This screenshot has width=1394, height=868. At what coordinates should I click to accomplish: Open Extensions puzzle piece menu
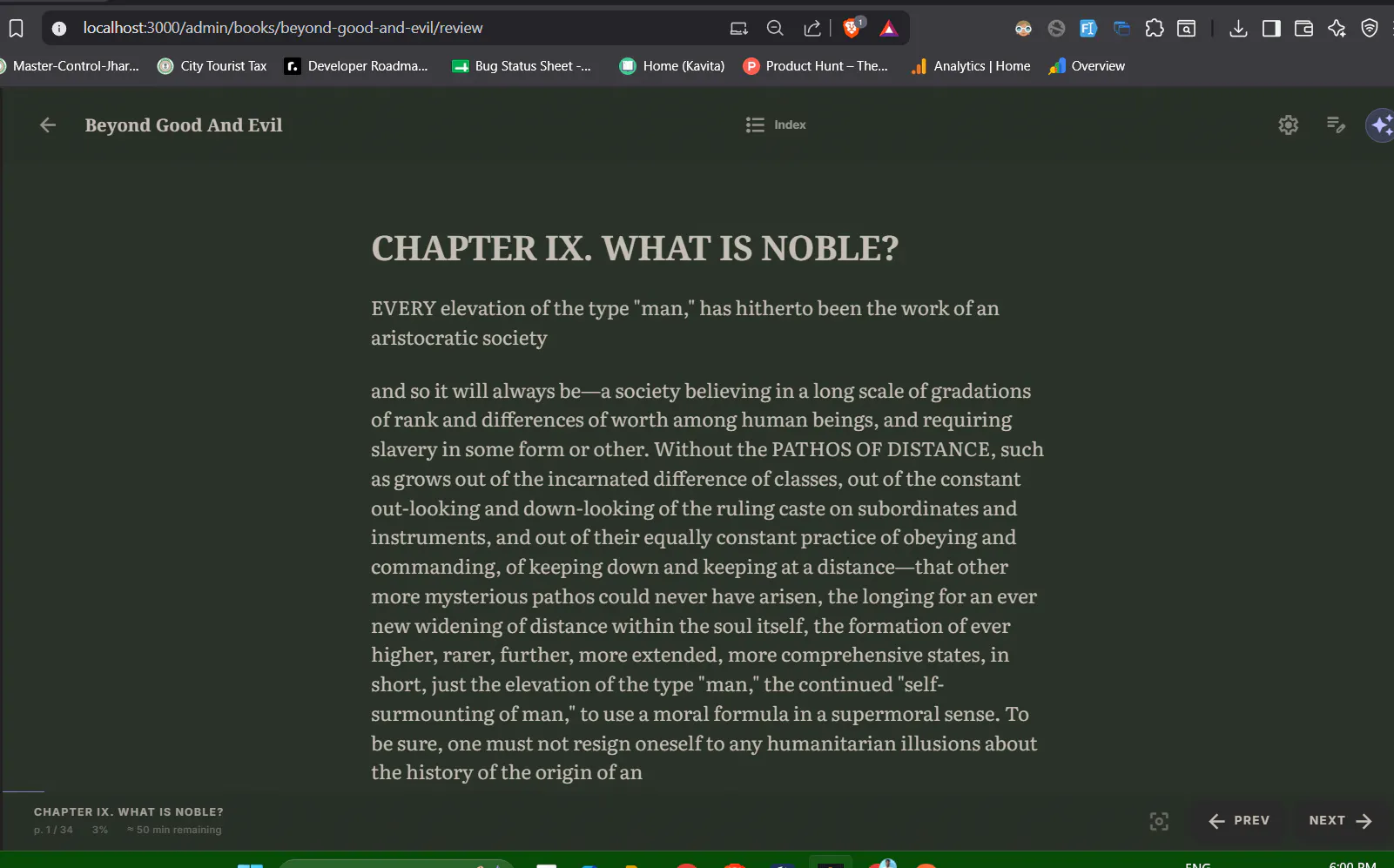[1155, 29]
